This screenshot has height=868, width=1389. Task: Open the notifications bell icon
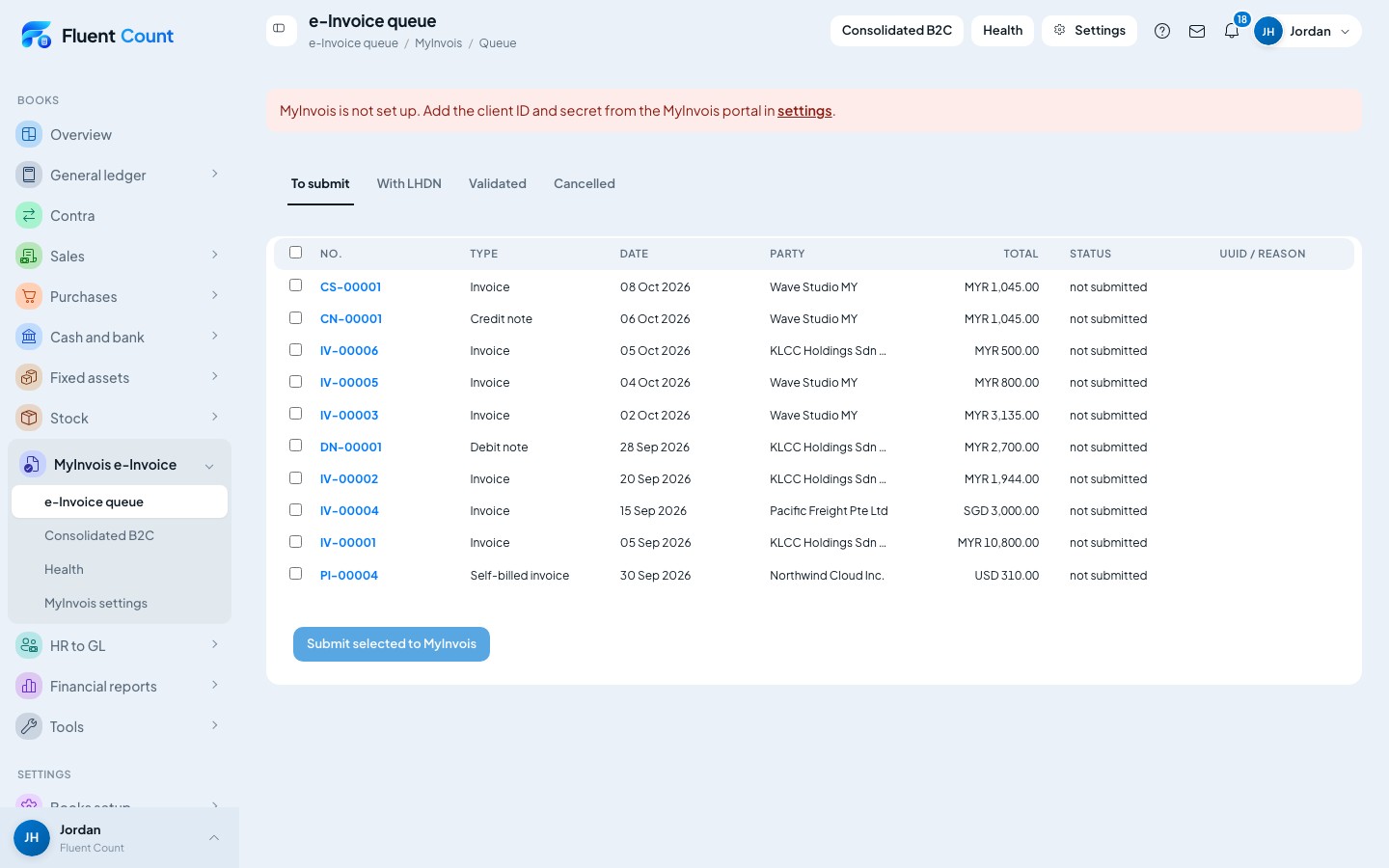(1232, 31)
